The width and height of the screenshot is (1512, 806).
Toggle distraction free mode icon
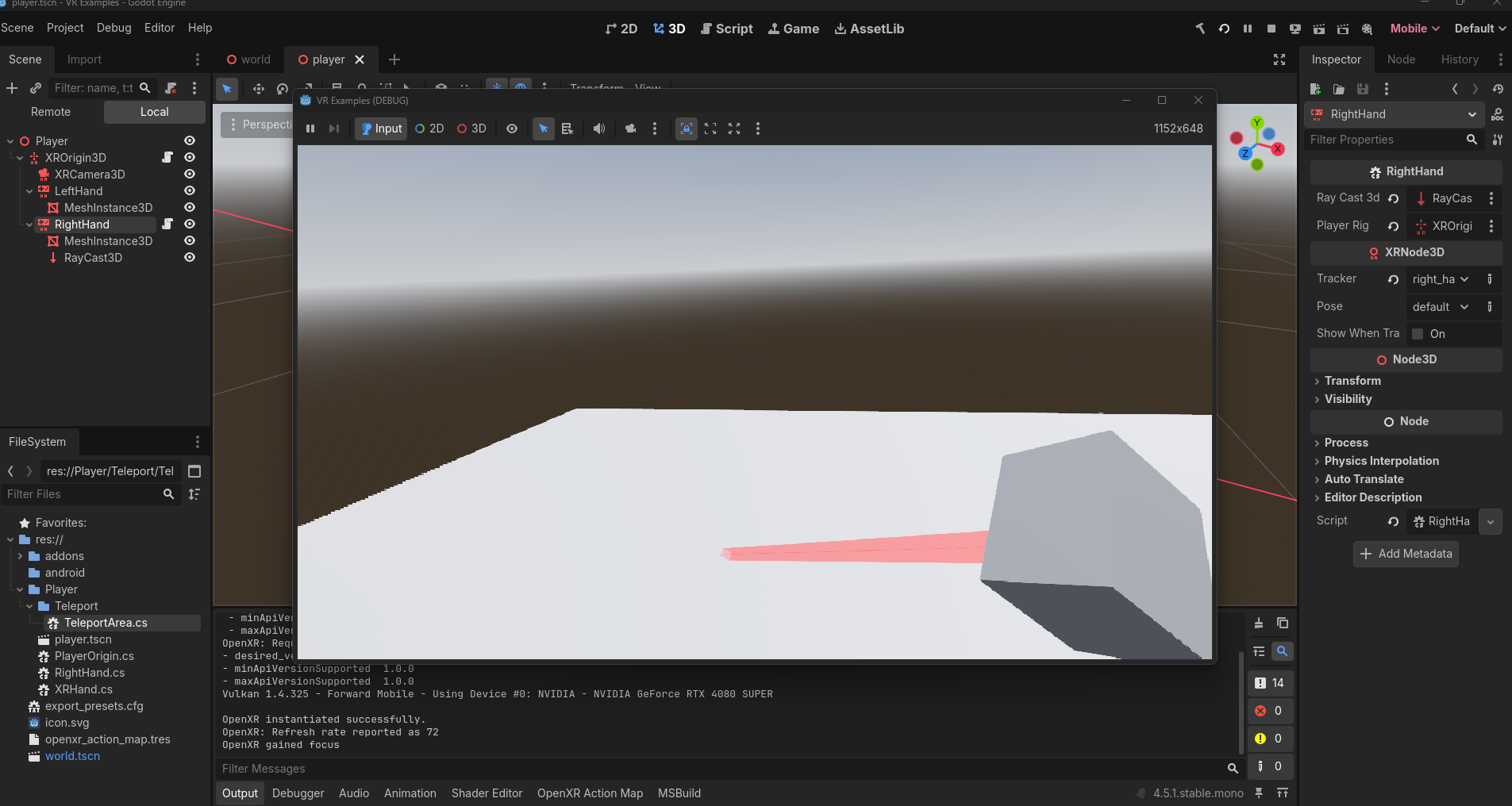pyautogui.click(x=1279, y=59)
